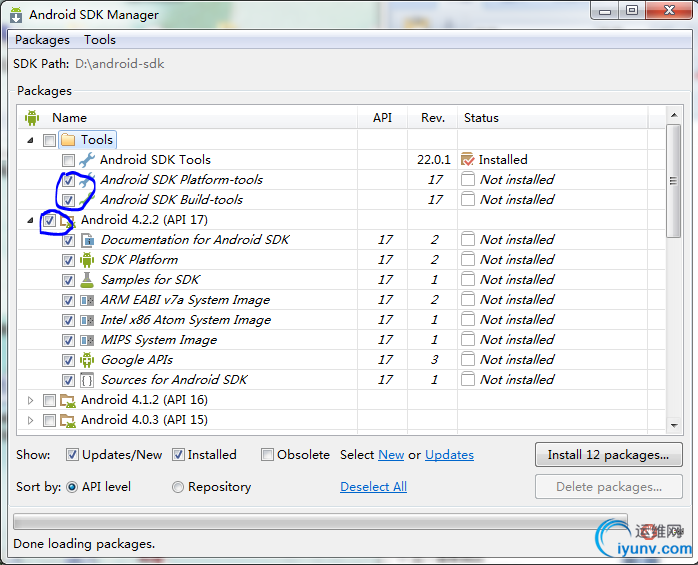
Task: Click the Installed status icon for Android SDK Tools
Action: click(467, 159)
